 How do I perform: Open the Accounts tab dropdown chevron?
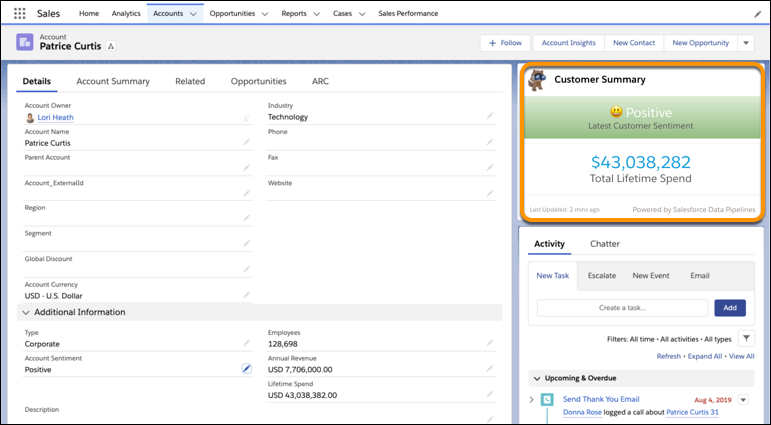click(x=193, y=14)
